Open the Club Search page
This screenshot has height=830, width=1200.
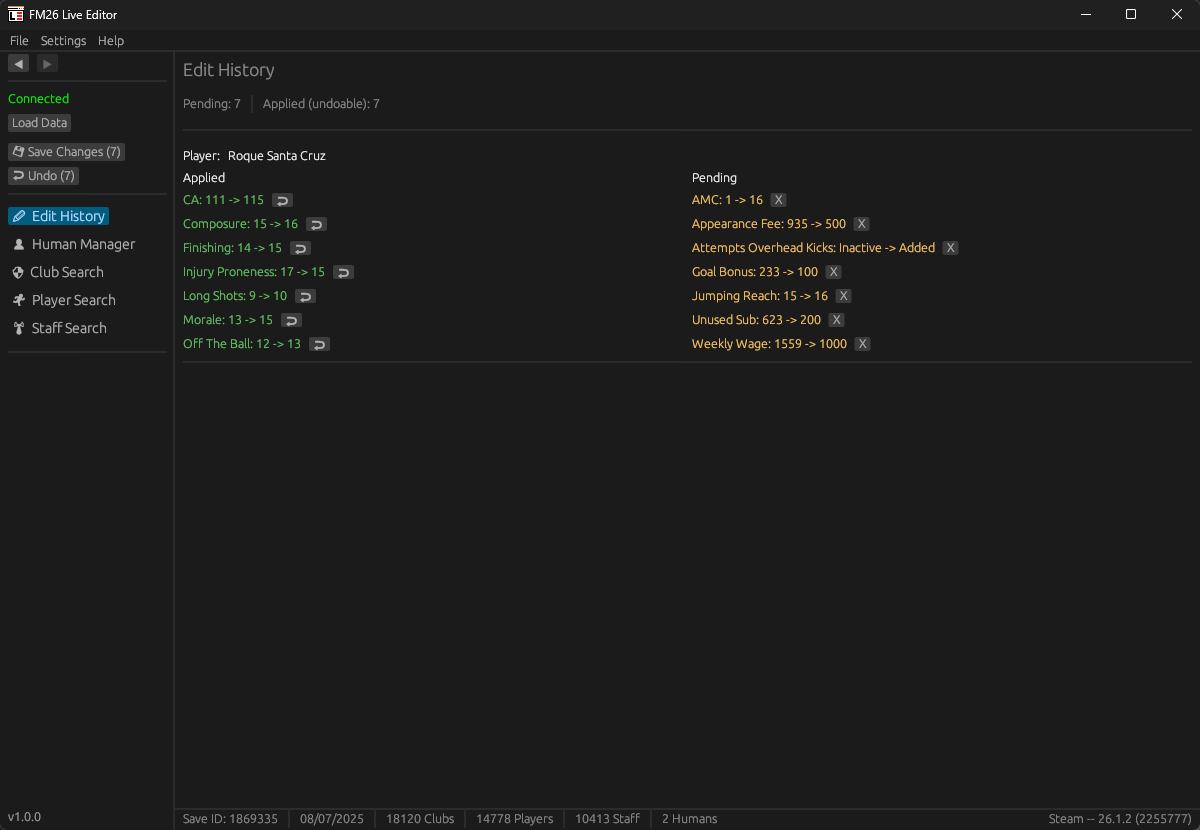point(66,272)
